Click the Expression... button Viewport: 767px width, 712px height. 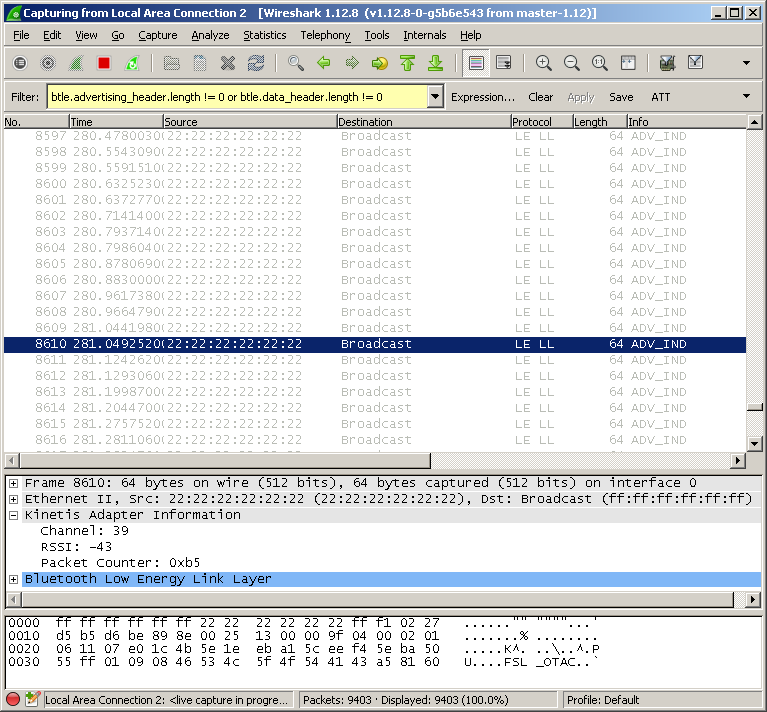pos(483,97)
